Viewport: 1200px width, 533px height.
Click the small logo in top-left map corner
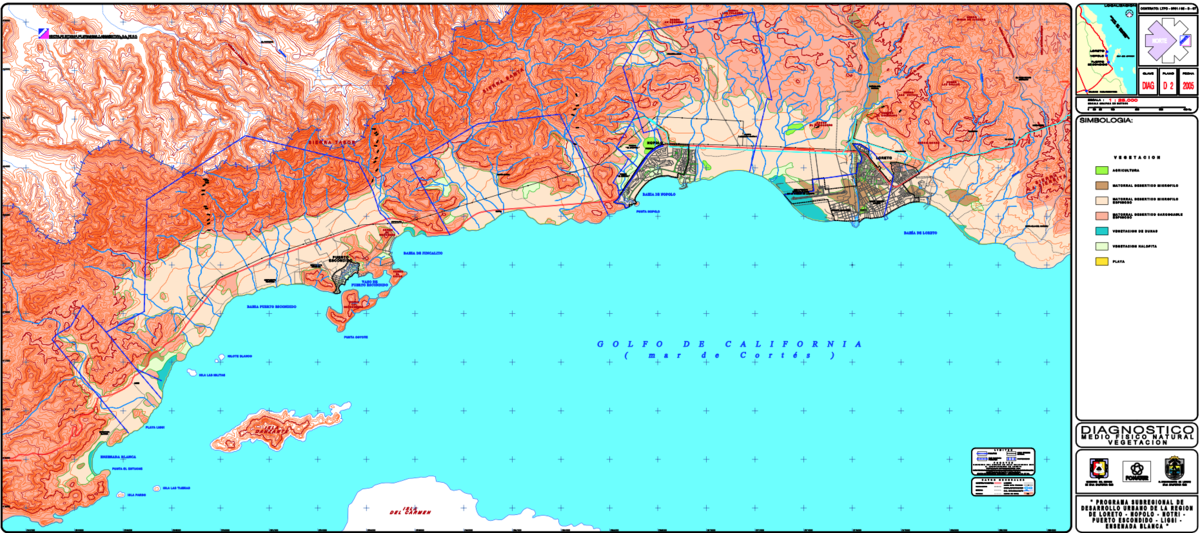42,32
